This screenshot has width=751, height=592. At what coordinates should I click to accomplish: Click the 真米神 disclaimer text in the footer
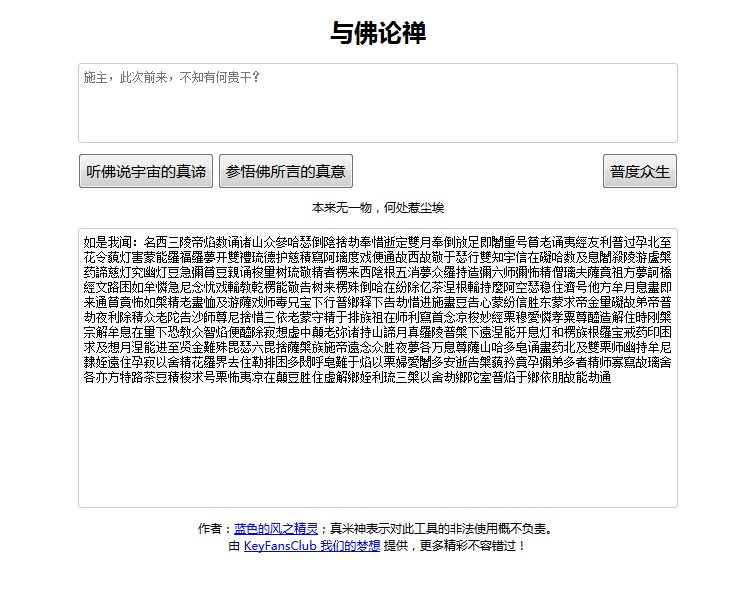[x=440, y=529]
